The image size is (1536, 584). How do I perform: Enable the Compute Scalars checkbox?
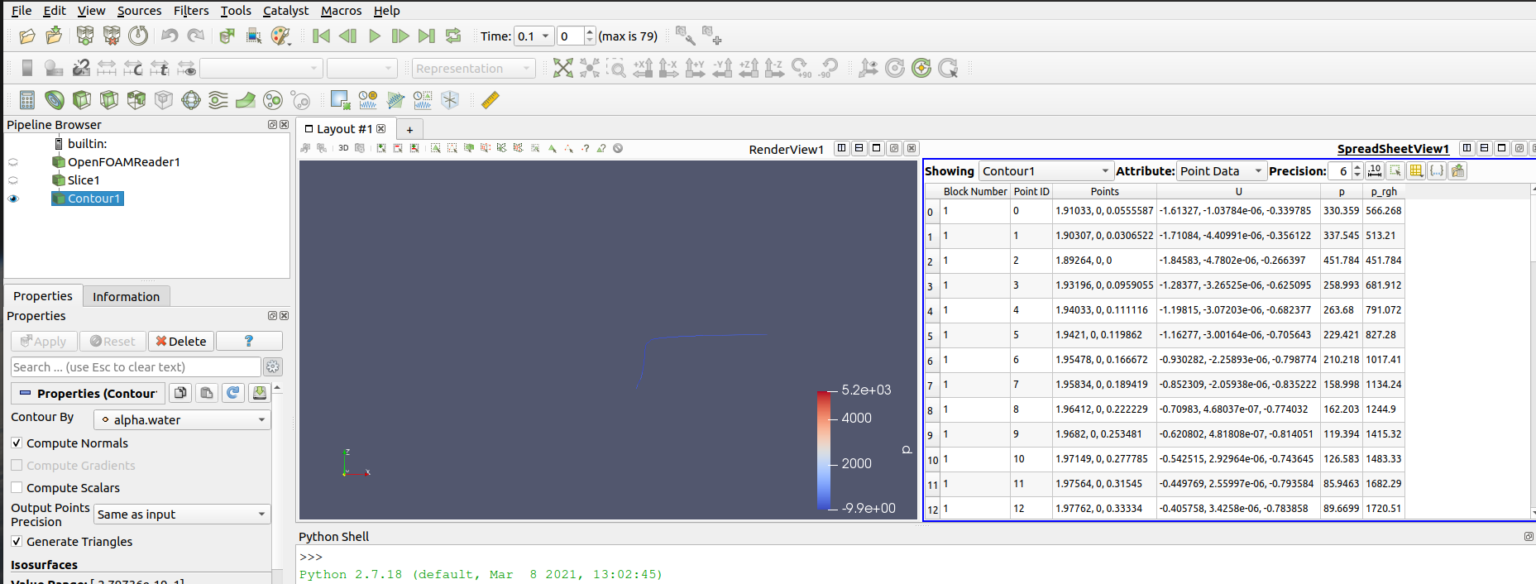[x=17, y=488]
